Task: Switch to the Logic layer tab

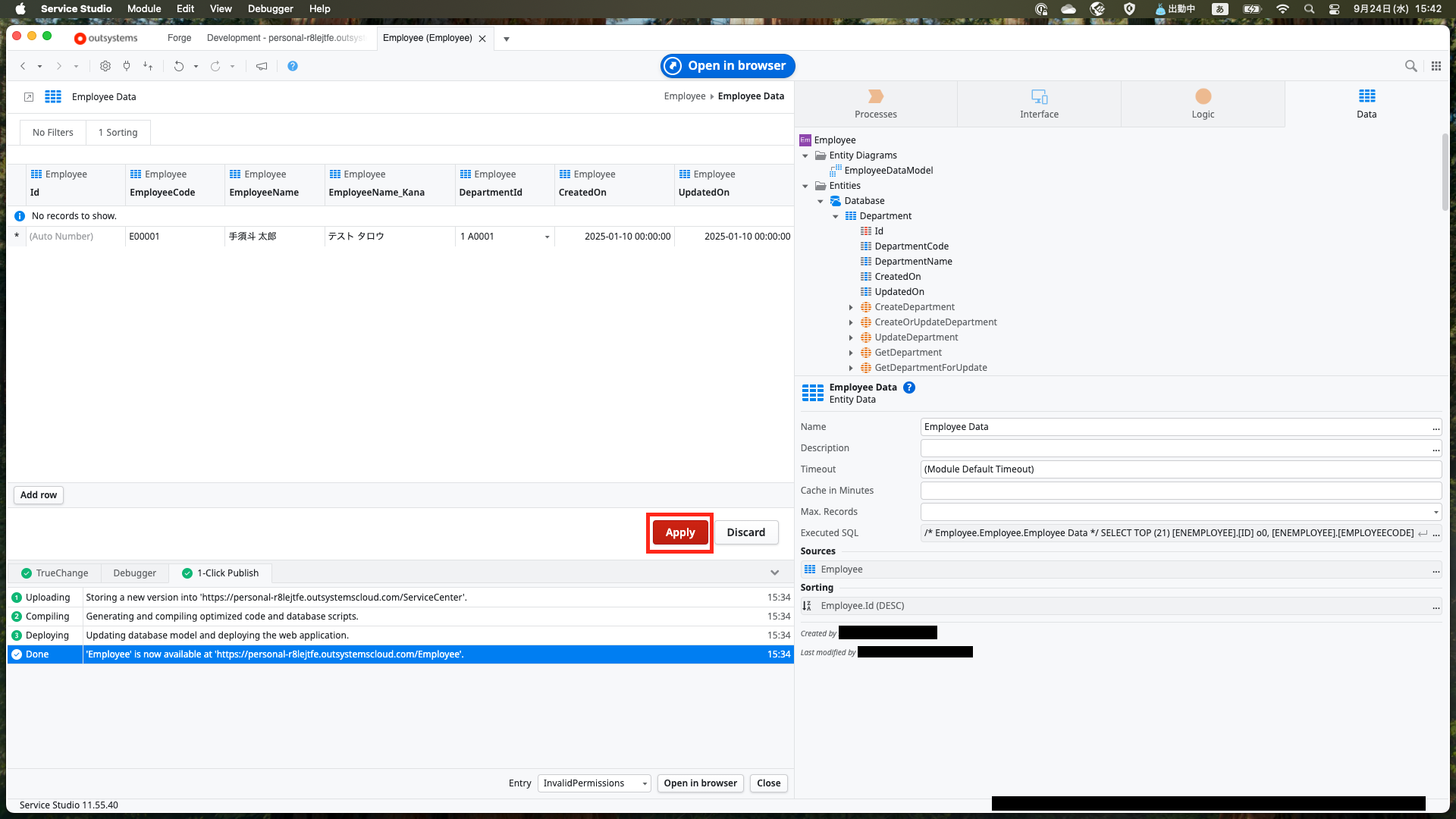Action: pos(1203,104)
